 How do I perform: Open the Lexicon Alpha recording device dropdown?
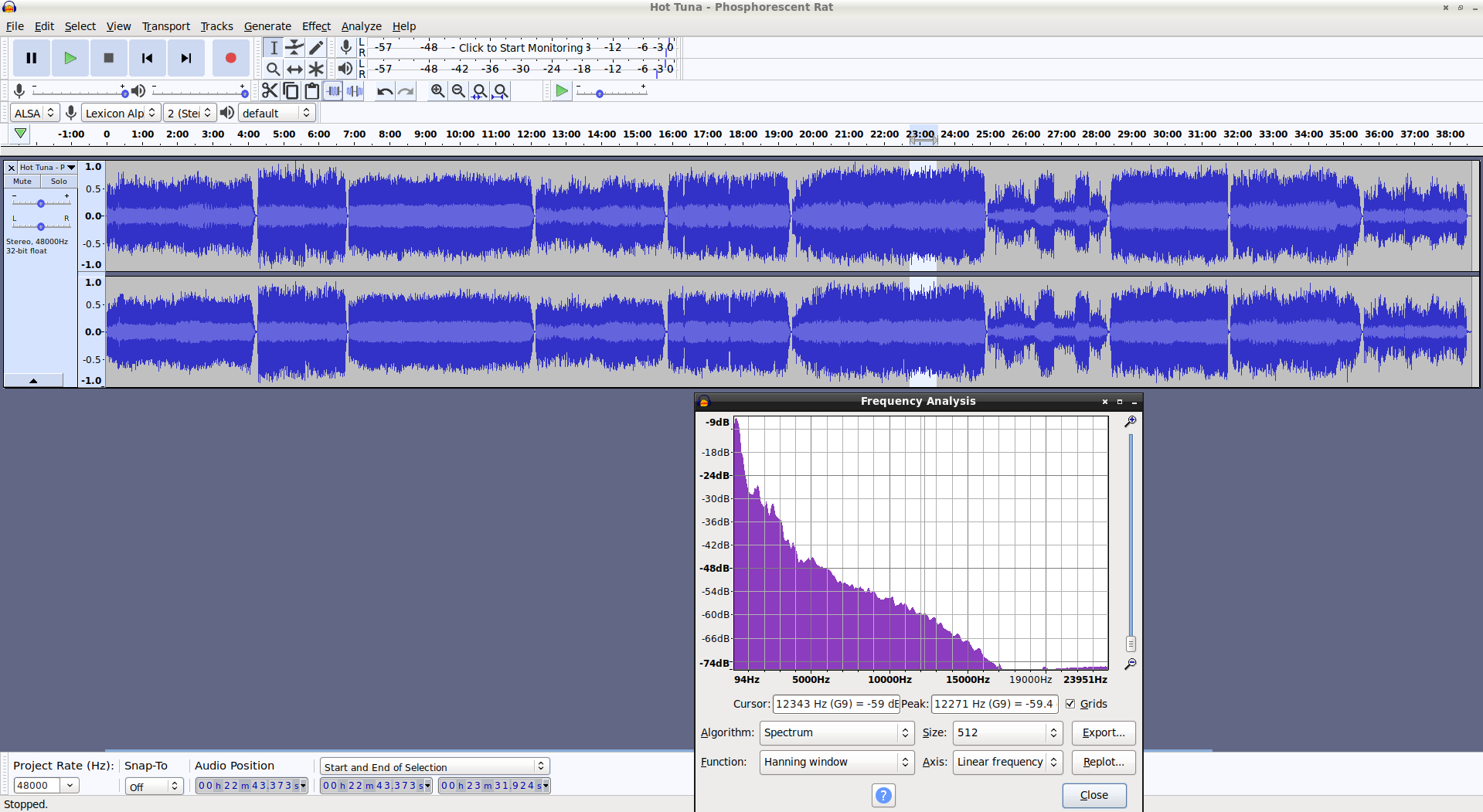[x=121, y=113]
